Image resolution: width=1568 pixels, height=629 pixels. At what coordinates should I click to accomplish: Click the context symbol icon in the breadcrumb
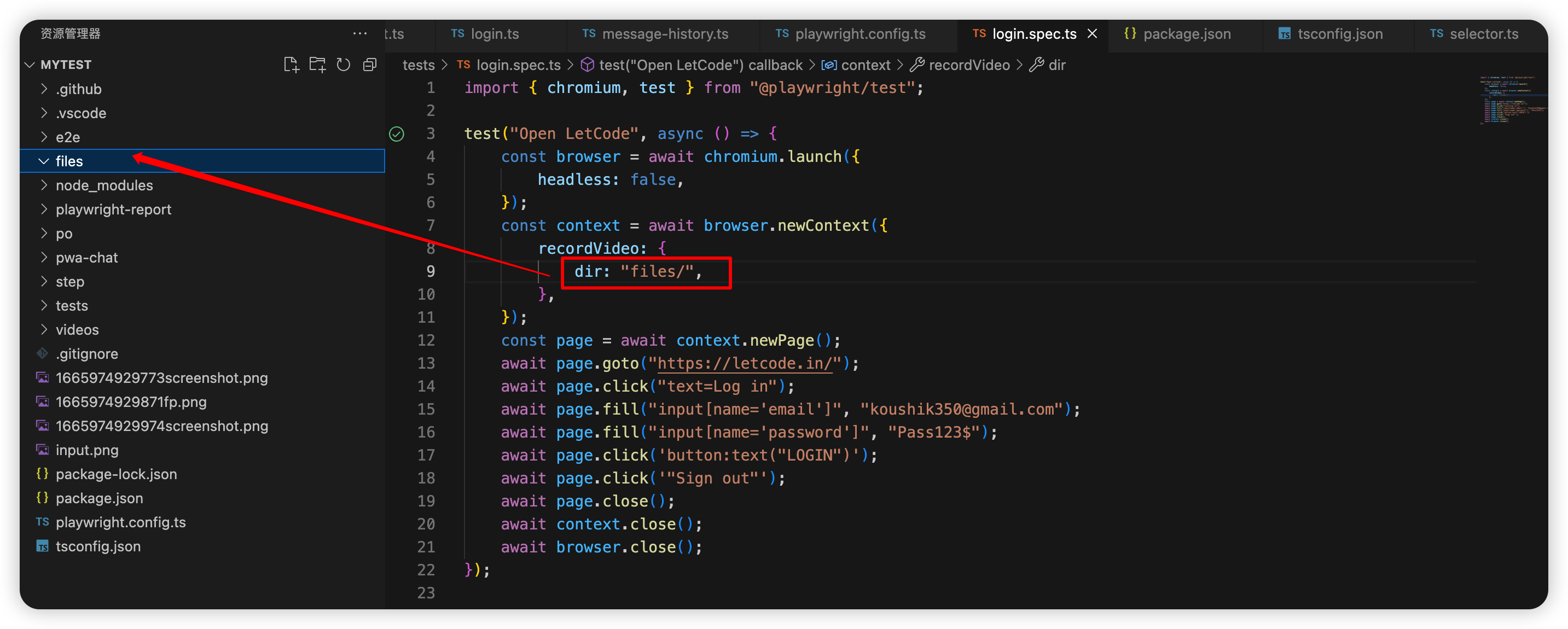click(828, 65)
